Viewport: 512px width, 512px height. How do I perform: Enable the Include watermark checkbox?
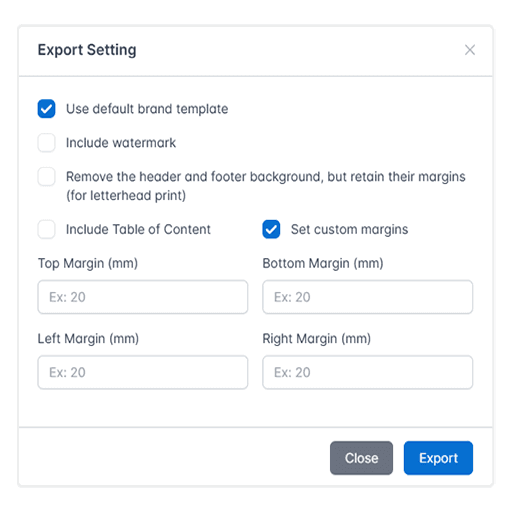click(46, 143)
